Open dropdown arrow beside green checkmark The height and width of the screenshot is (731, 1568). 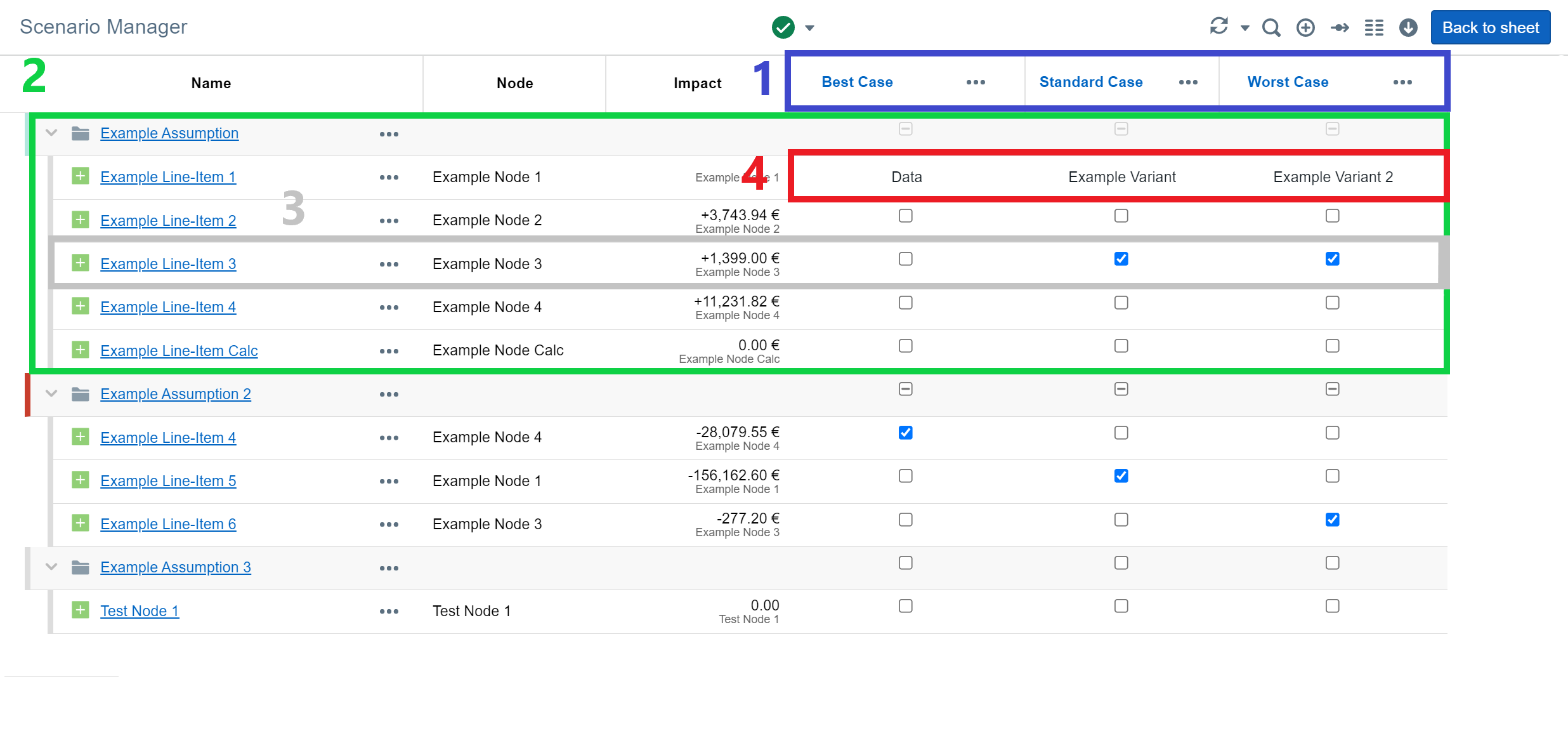(809, 28)
